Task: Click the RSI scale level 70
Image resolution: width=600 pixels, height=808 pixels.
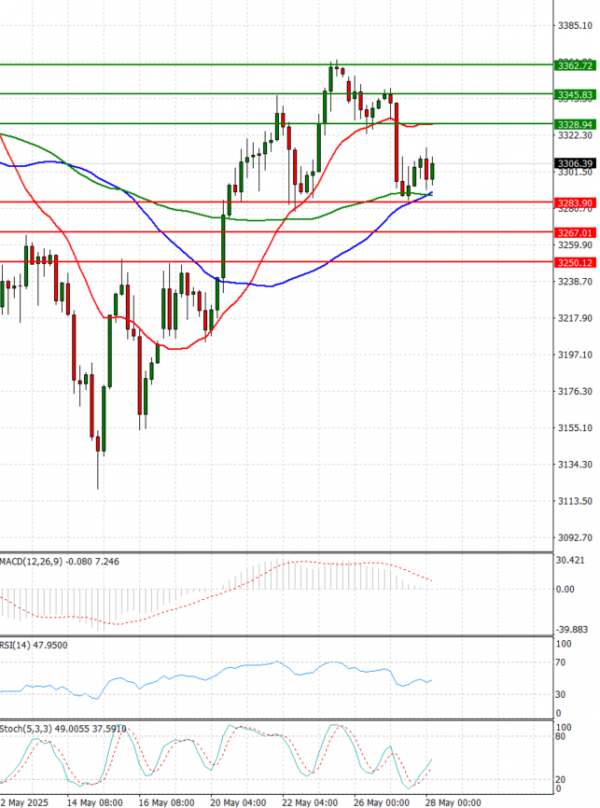Action: click(561, 662)
